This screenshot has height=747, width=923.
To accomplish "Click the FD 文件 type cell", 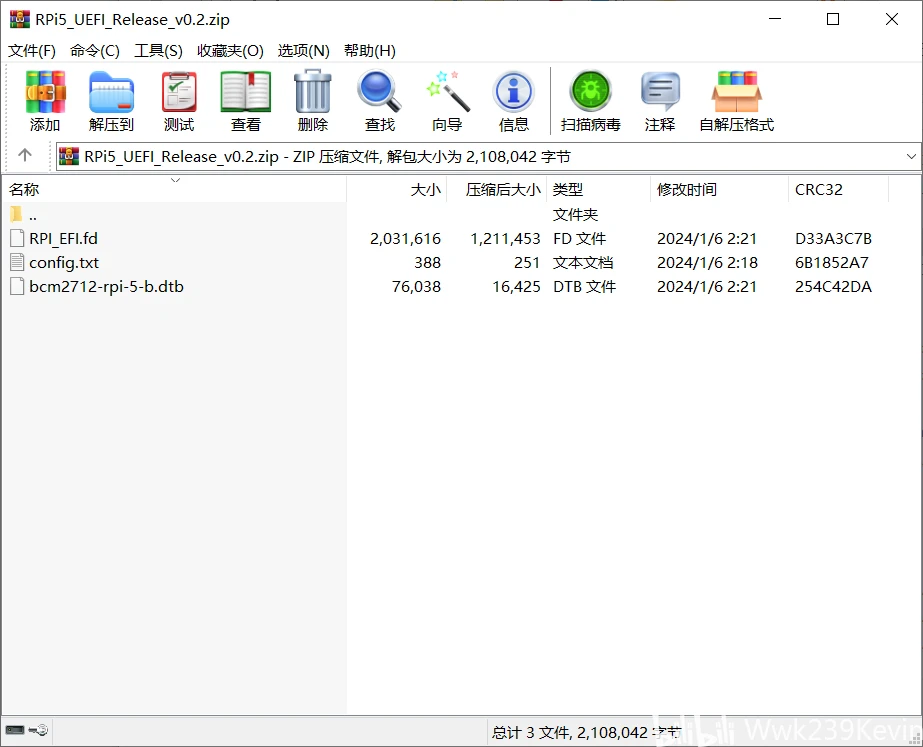I will pyautogui.click(x=579, y=238).
